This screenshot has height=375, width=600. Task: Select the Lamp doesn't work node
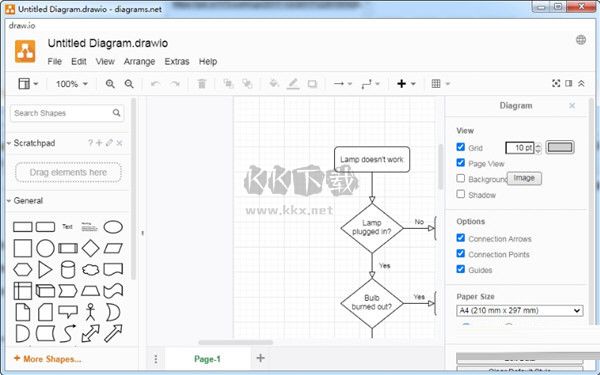tap(372, 159)
